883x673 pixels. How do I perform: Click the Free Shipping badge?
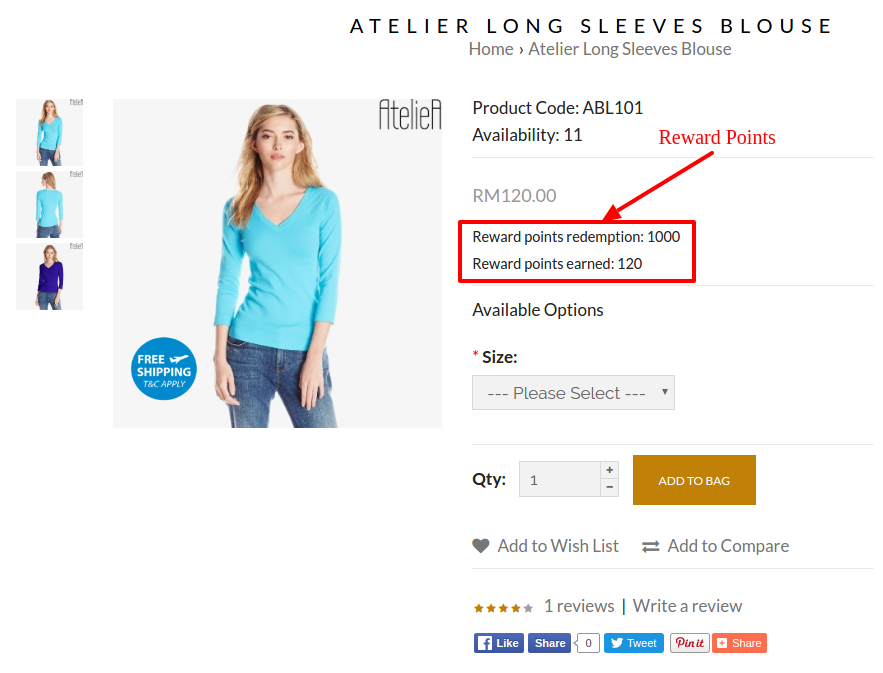click(164, 369)
